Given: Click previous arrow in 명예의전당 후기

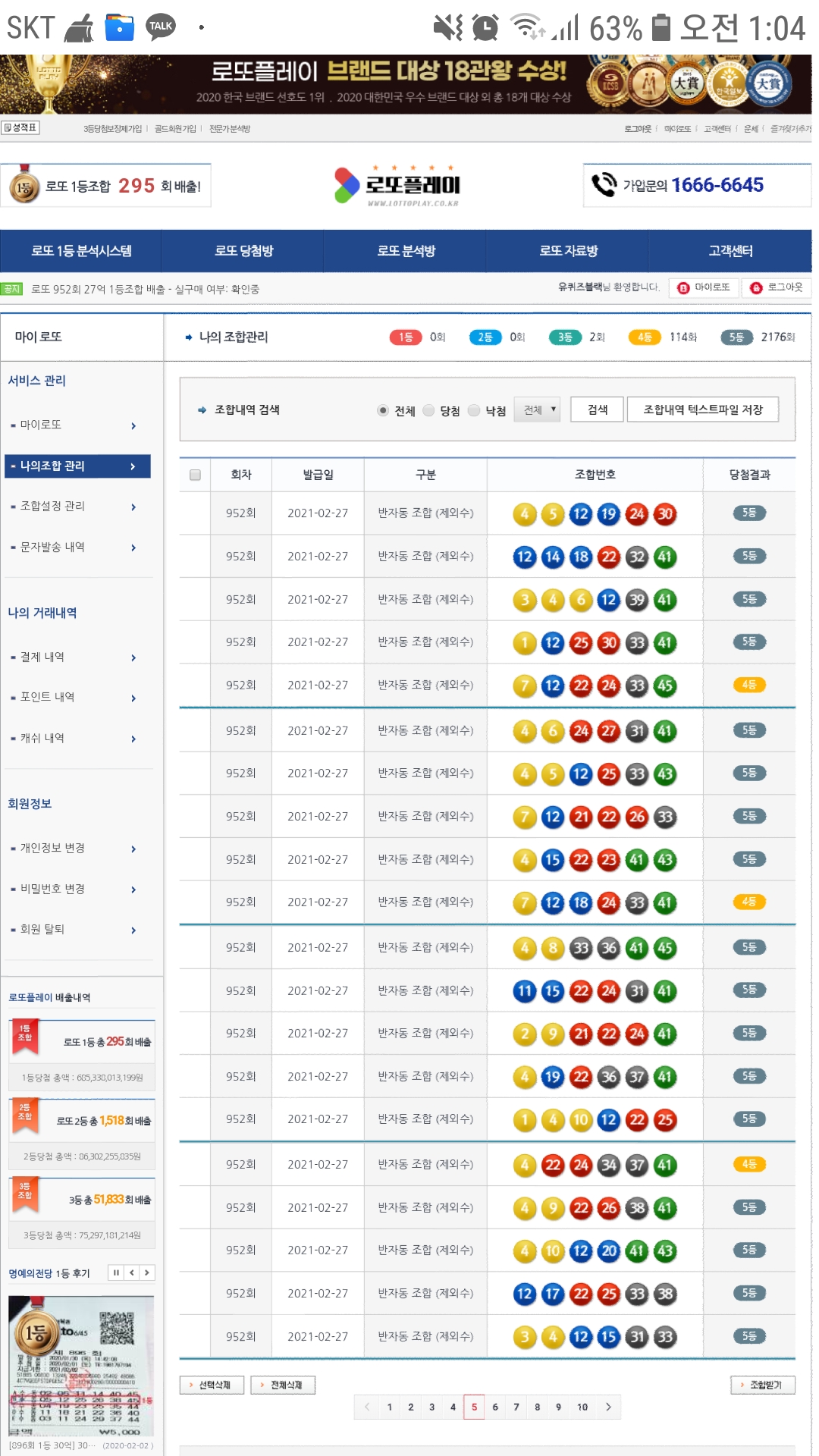Looking at the screenshot, I should click(x=132, y=1272).
